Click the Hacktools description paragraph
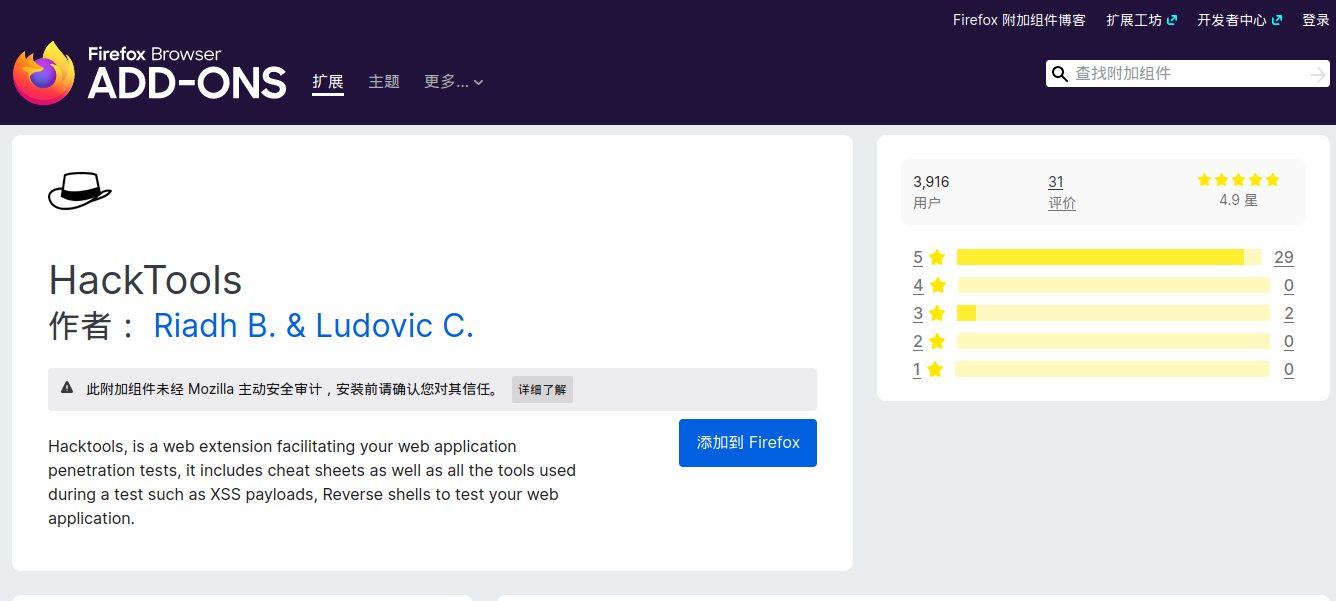This screenshot has height=601, width=1336. pos(312,482)
